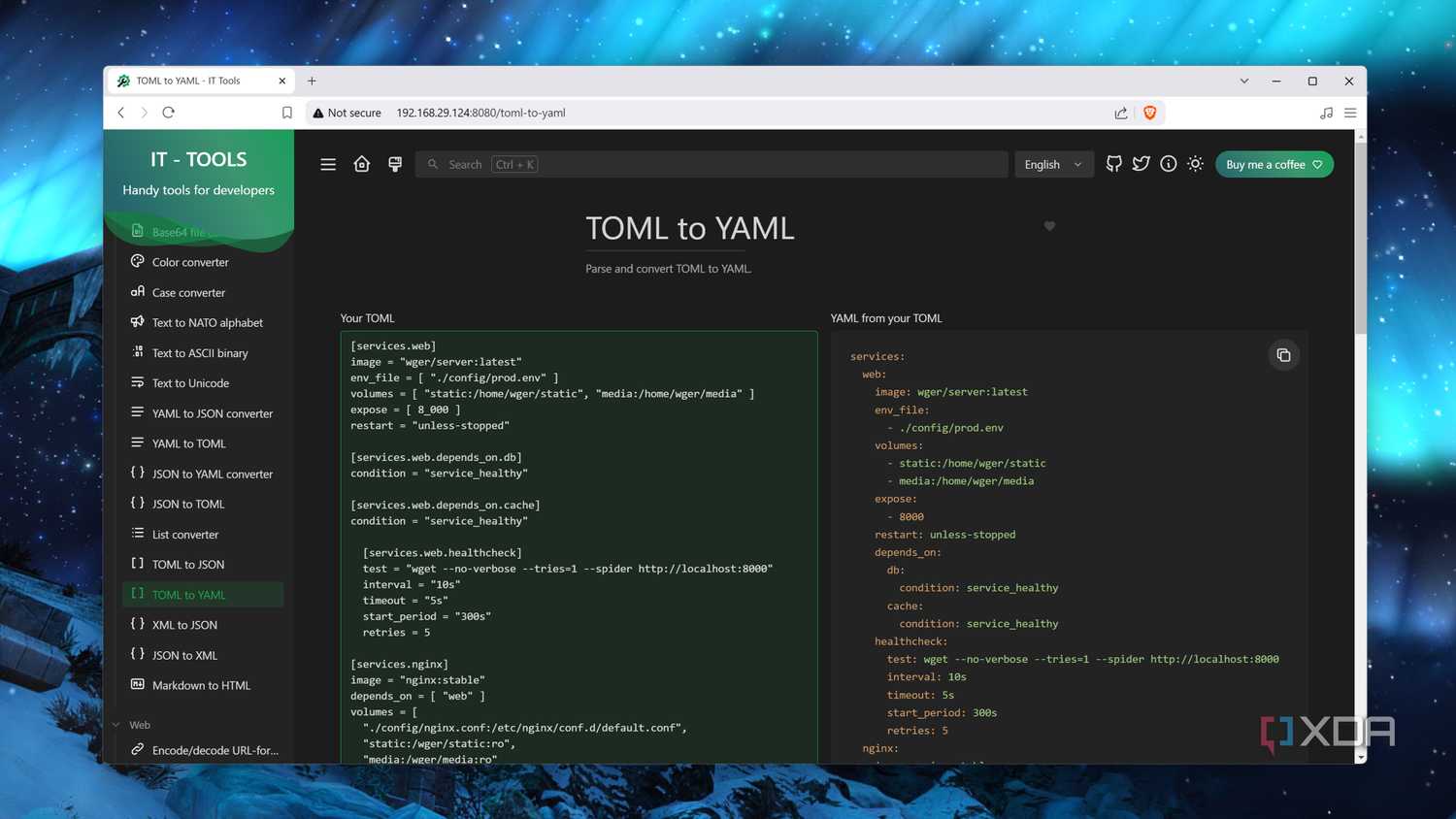Click inside the Your TOML text area

[x=579, y=547]
